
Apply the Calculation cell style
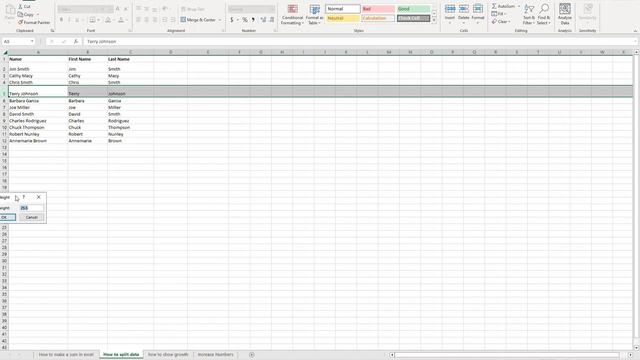[x=378, y=18]
